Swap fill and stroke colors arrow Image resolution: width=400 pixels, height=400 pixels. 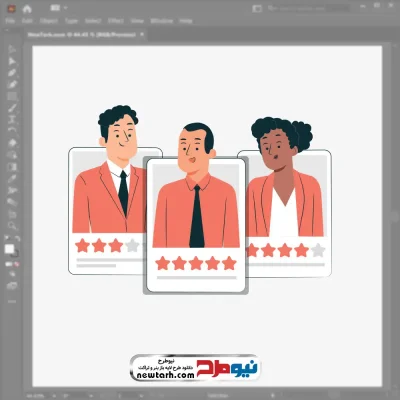17,239
